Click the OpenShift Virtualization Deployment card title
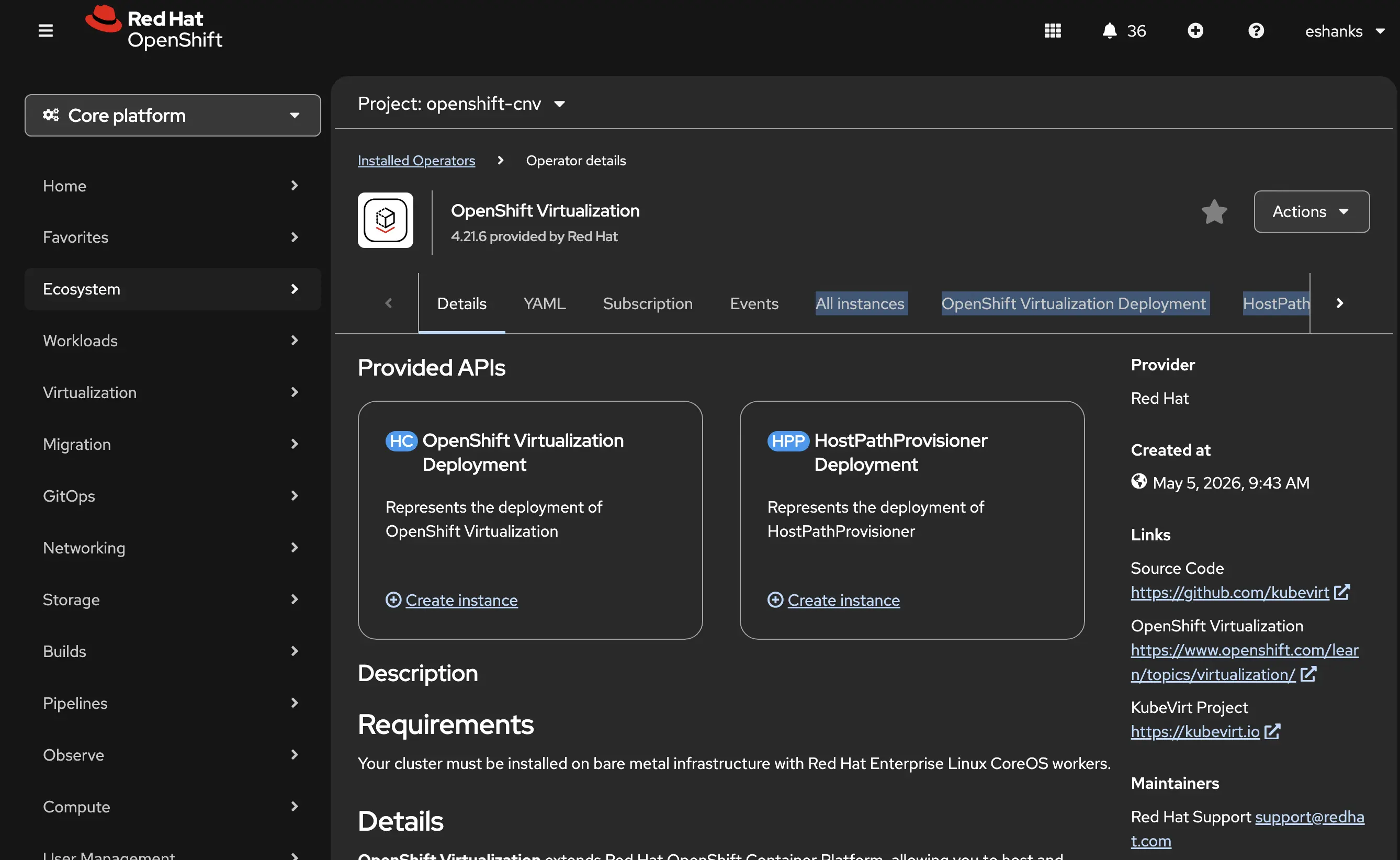Image resolution: width=1400 pixels, height=860 pixels. pyautogui.click(x=523, y=452)
